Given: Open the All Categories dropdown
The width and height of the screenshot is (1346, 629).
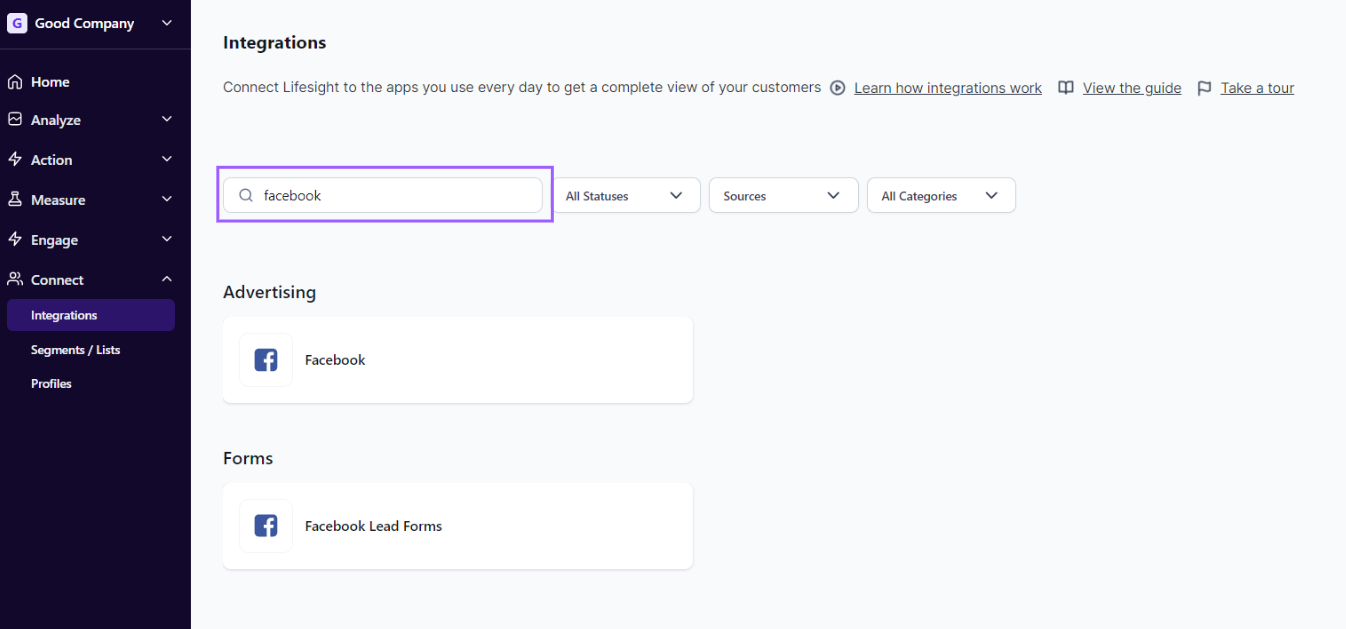Looking at the screenshot, I should [x=940, y=196].
